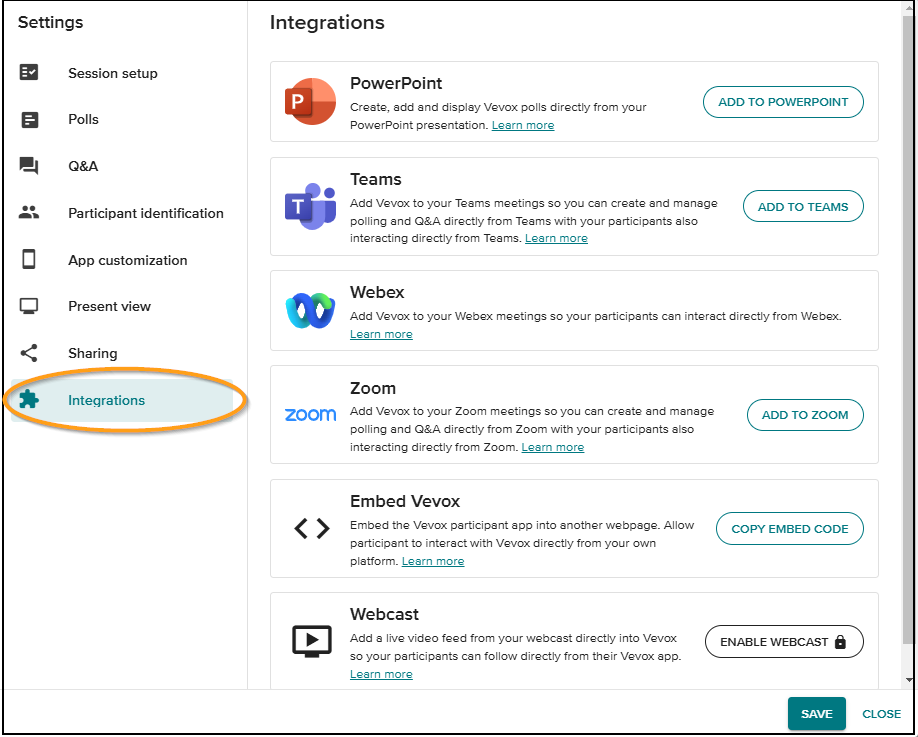Image resolution: width=918 pixels, height=737 pixels.
Task: Open Embed Vevox Learn more link
Action: pyautogui.click(x=433, y=561)
